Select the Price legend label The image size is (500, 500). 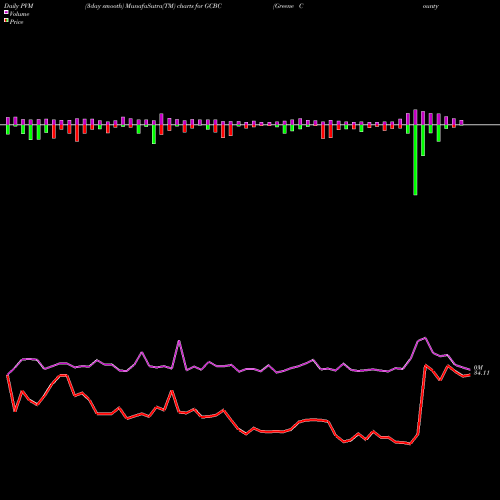pos(16,22)
